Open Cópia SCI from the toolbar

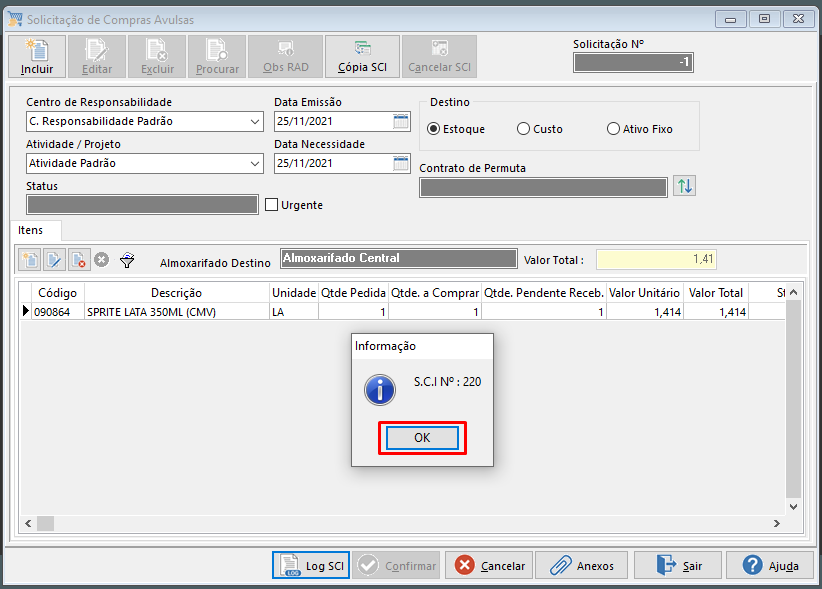[x=362, y=57]
